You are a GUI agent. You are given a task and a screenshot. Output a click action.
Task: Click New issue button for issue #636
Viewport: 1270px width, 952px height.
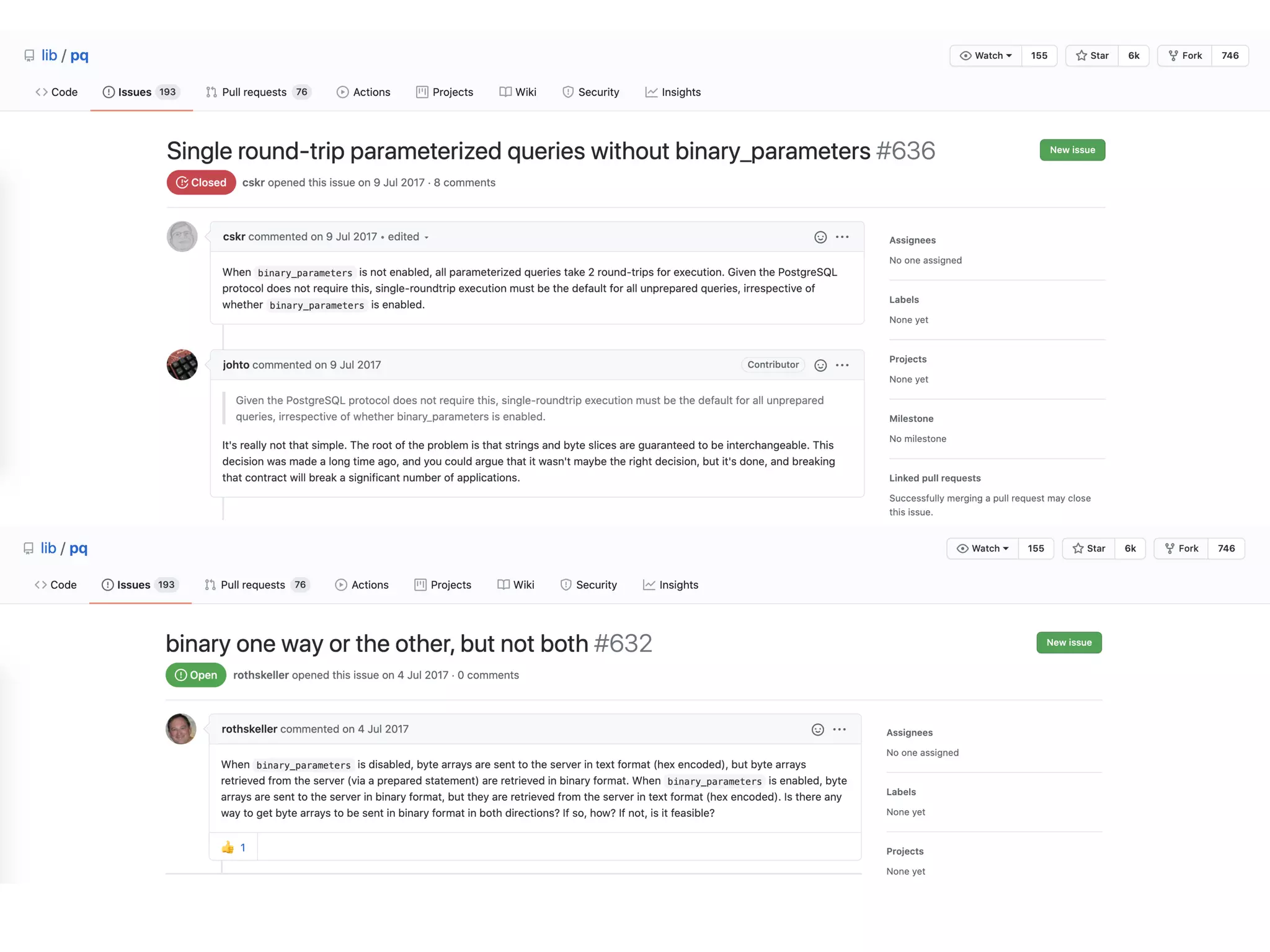(1072, 150)
